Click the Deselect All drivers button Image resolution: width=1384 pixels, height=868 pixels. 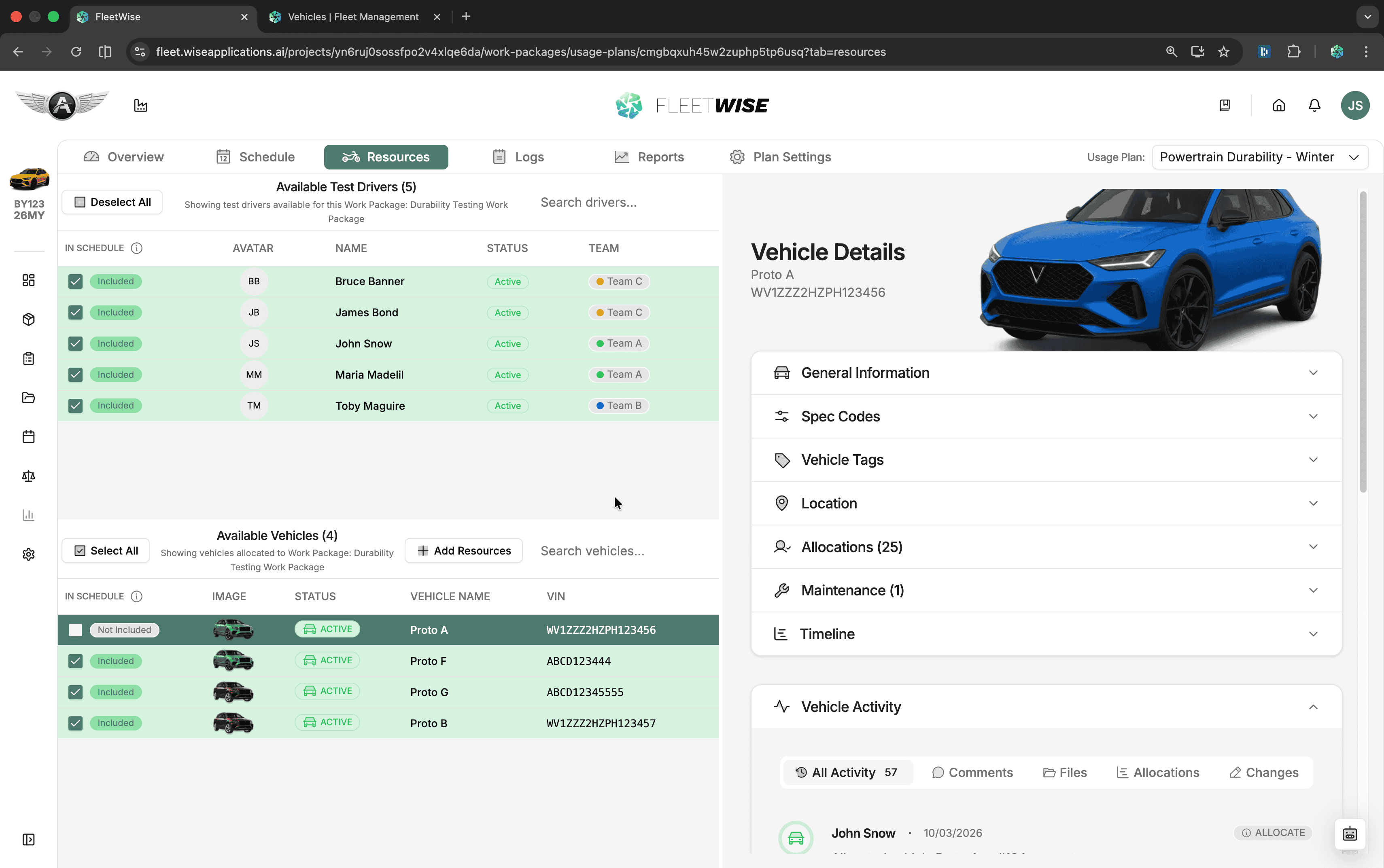[113, 202]
